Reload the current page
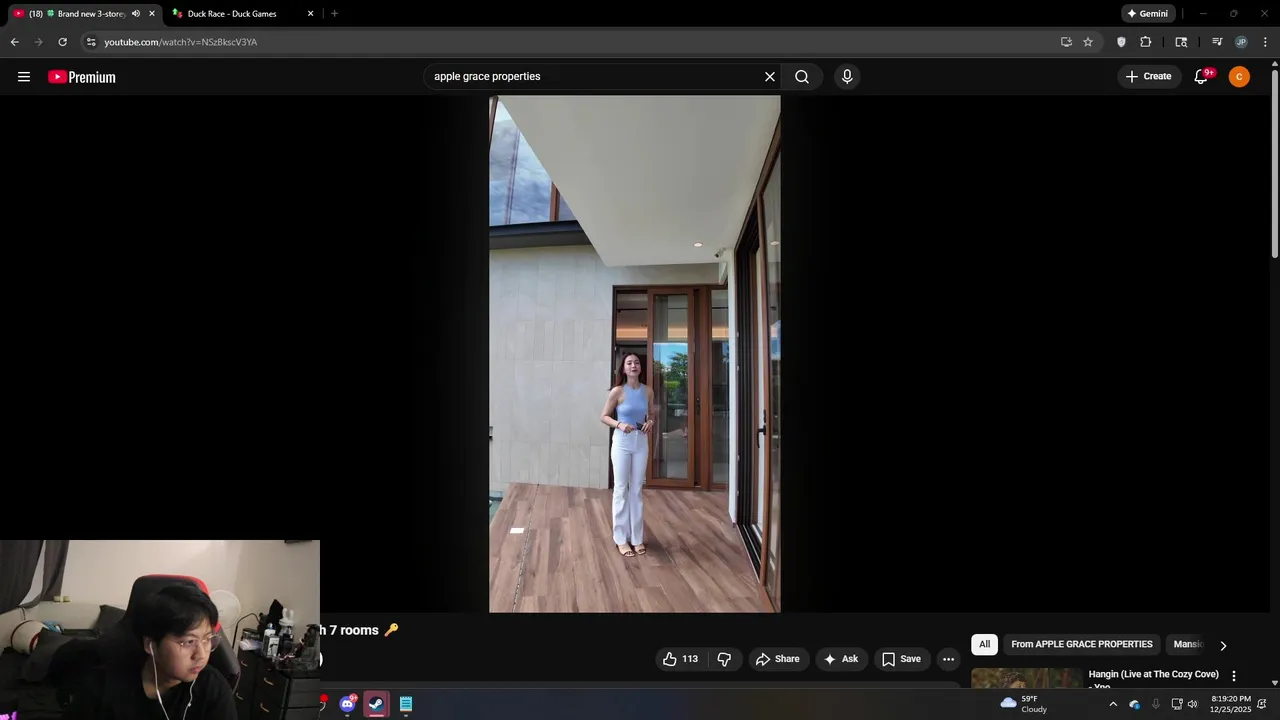Image resolution: width=1280 pixels, height=720 pixels. tap(62, 42)
